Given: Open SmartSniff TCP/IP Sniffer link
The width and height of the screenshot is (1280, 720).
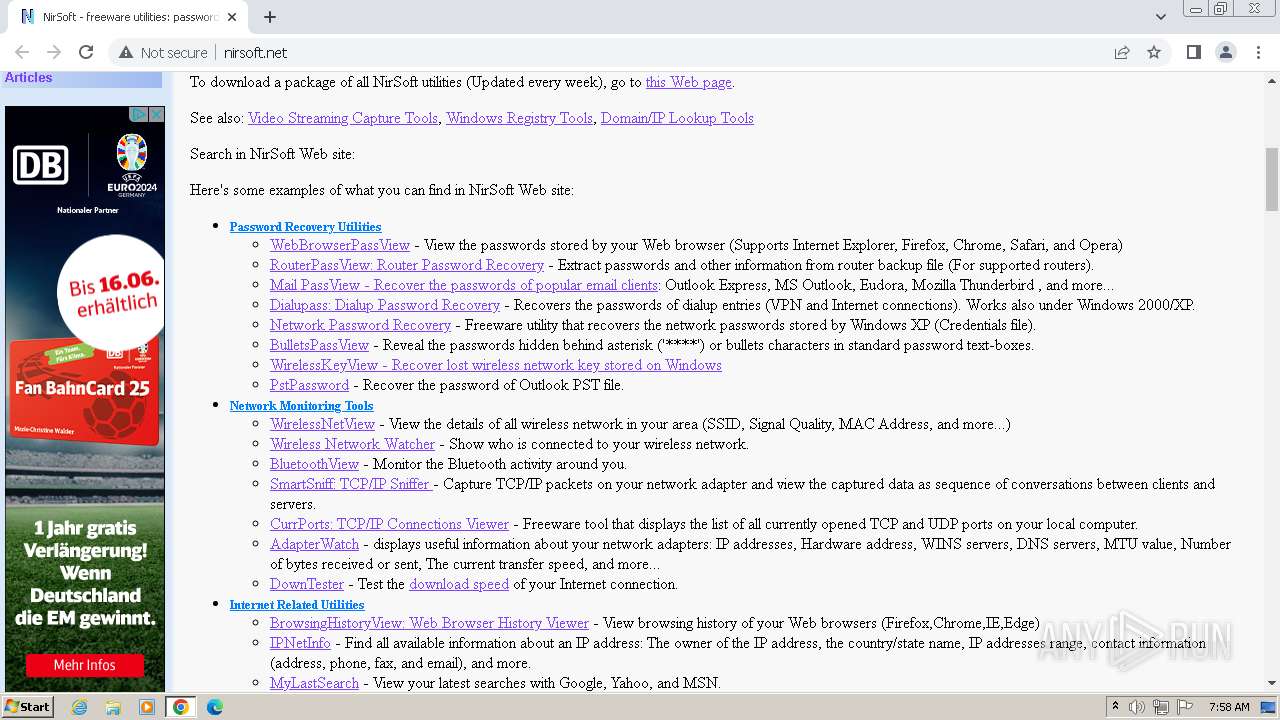Looking at the screenshot, I should [351, 484].
